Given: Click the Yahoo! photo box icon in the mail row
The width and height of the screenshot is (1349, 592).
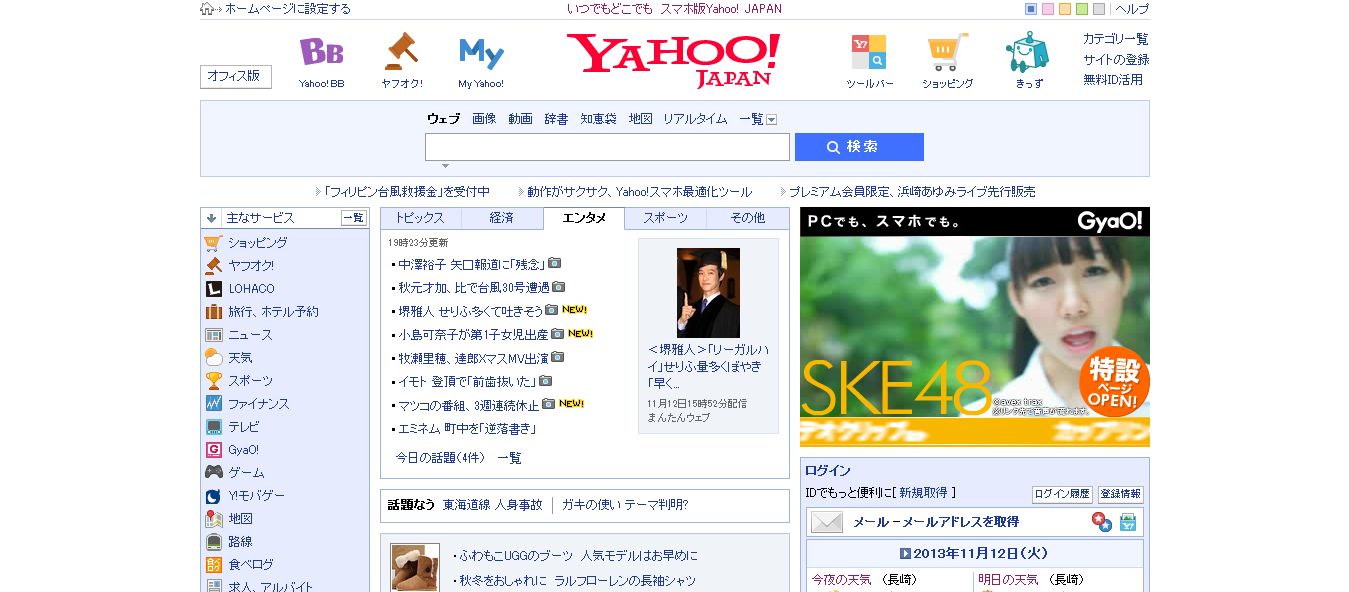Looking at the screenshot, I should point(1128,522).
